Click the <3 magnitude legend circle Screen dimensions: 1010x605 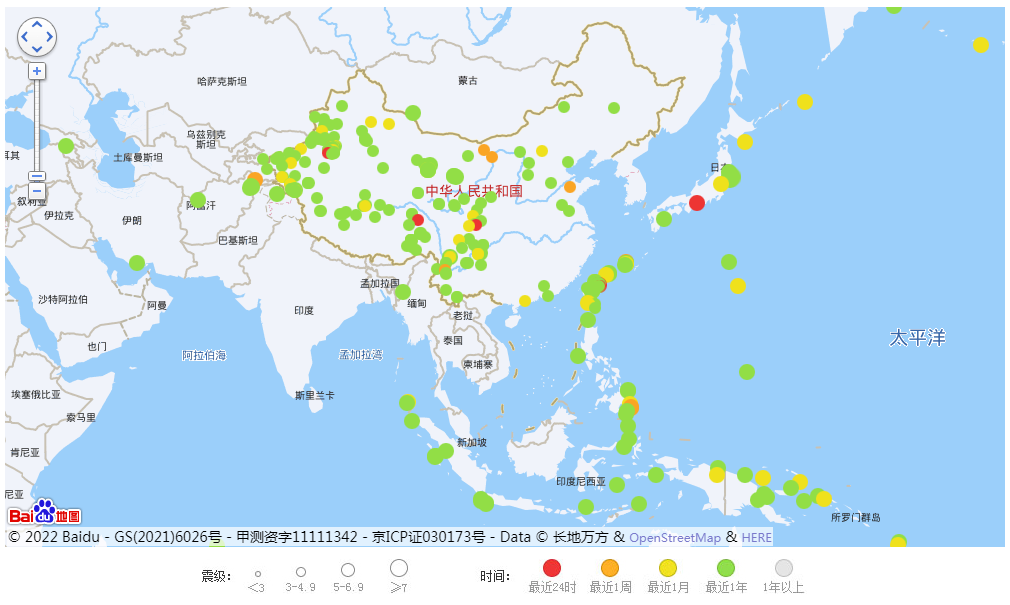[258, 573]
